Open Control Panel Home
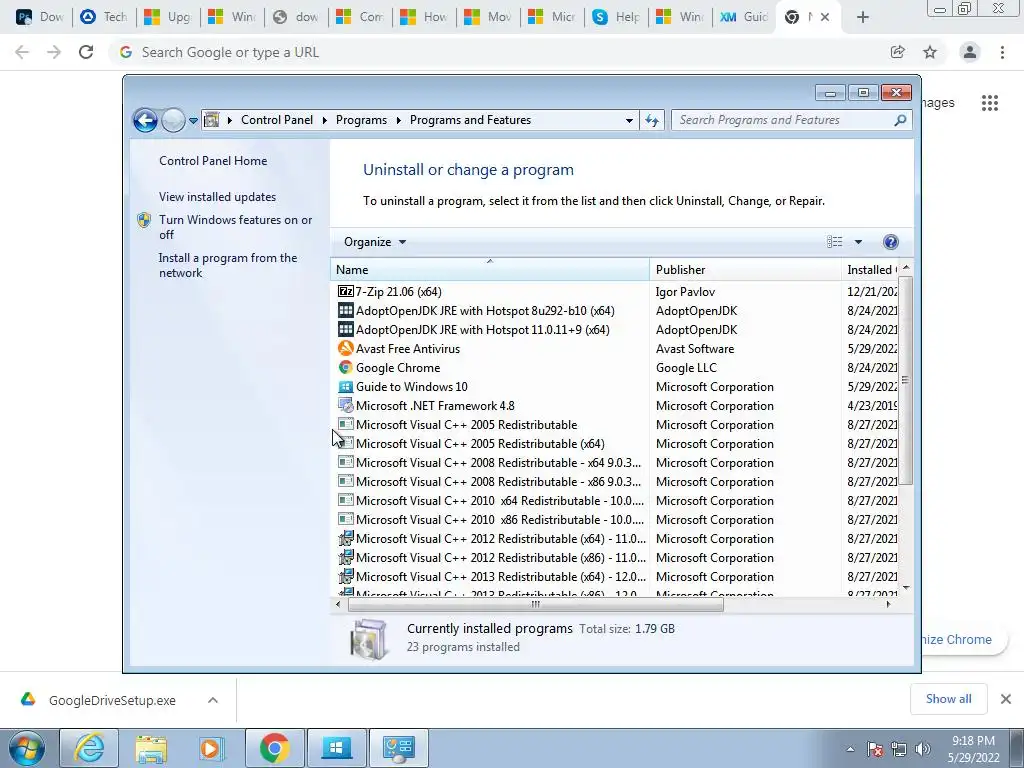This screenshot has width=1024, height=768. (213, 161)
